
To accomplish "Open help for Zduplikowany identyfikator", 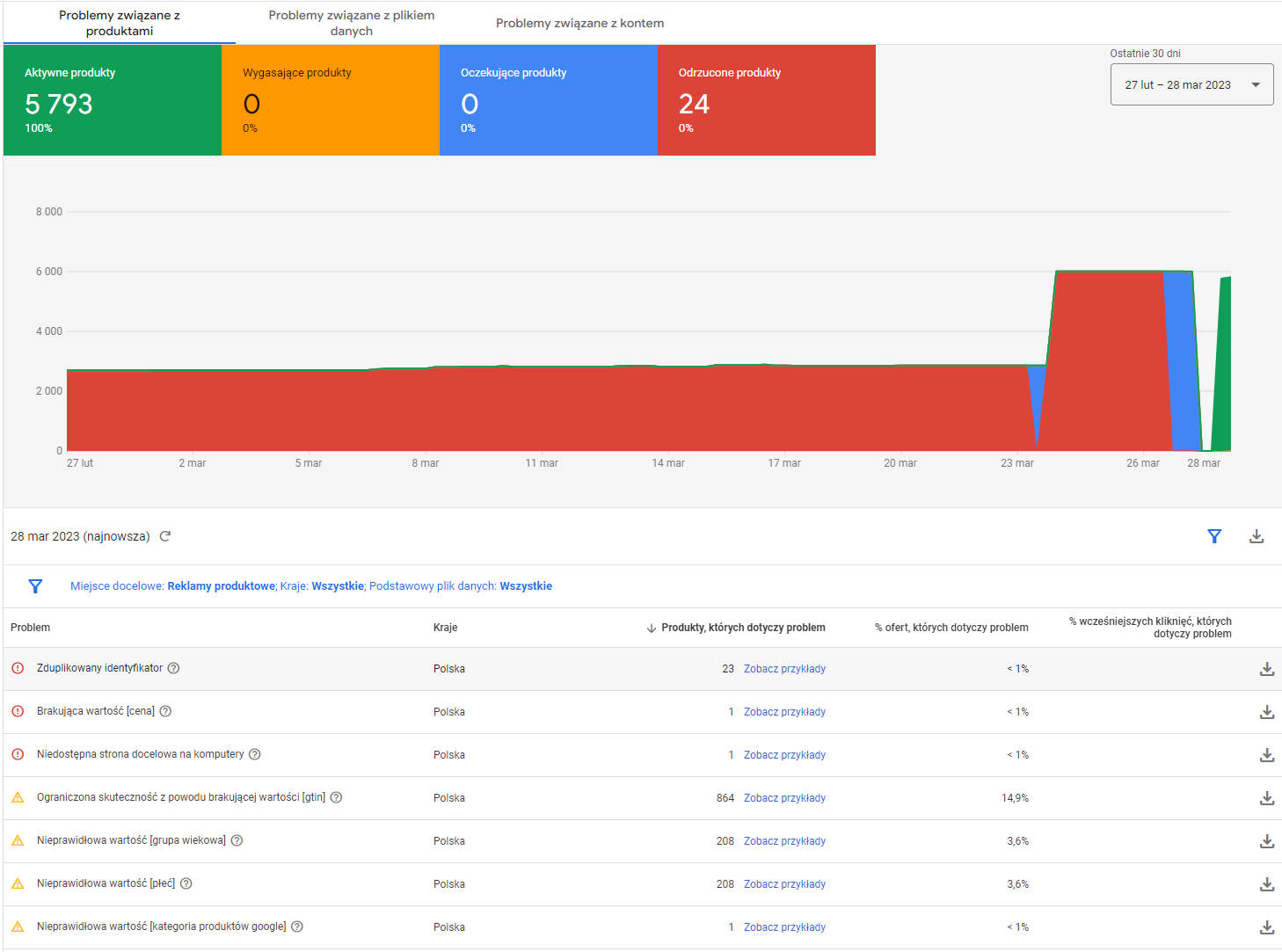I will click(x=174, y=668).
